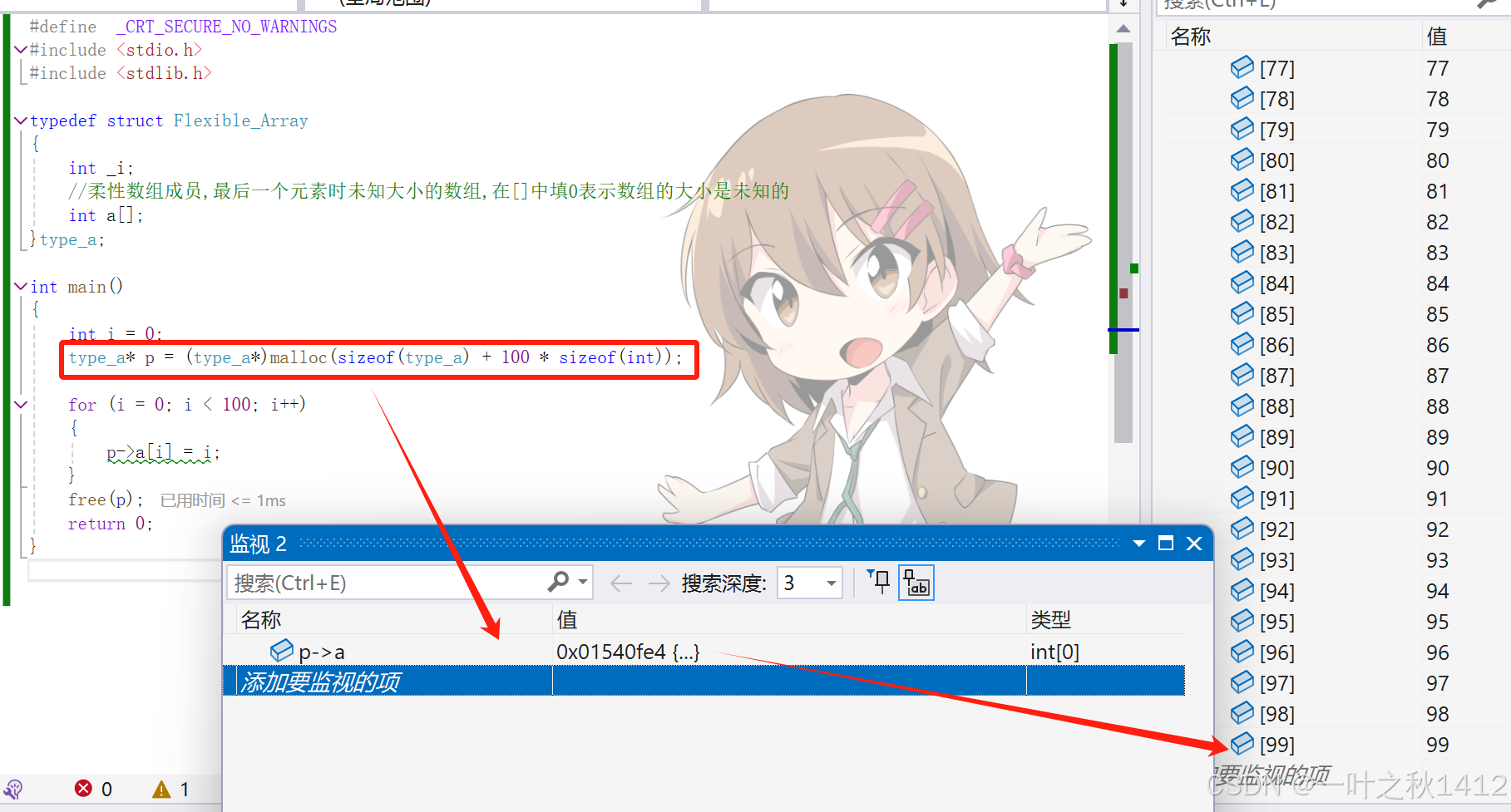
Task: Close the 监视 2 window
Action: pos(1194,544)
